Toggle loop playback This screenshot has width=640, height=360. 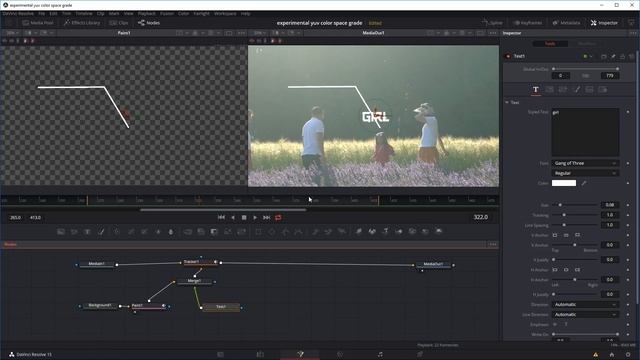click(x=278, y=218)
